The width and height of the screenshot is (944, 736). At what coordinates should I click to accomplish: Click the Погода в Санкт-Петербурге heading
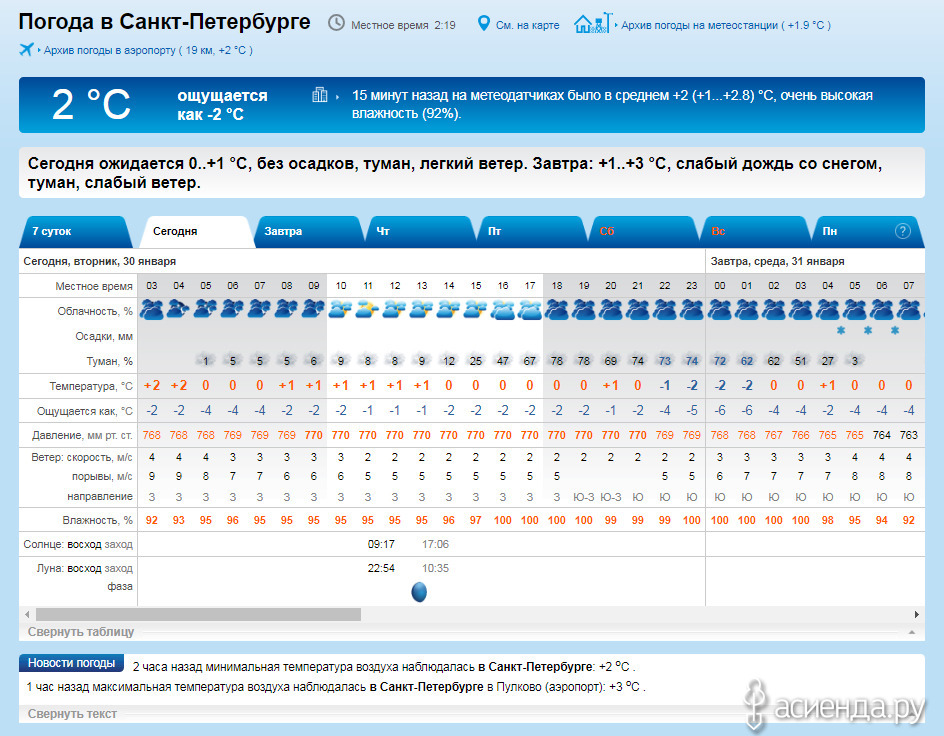[164, 22]
